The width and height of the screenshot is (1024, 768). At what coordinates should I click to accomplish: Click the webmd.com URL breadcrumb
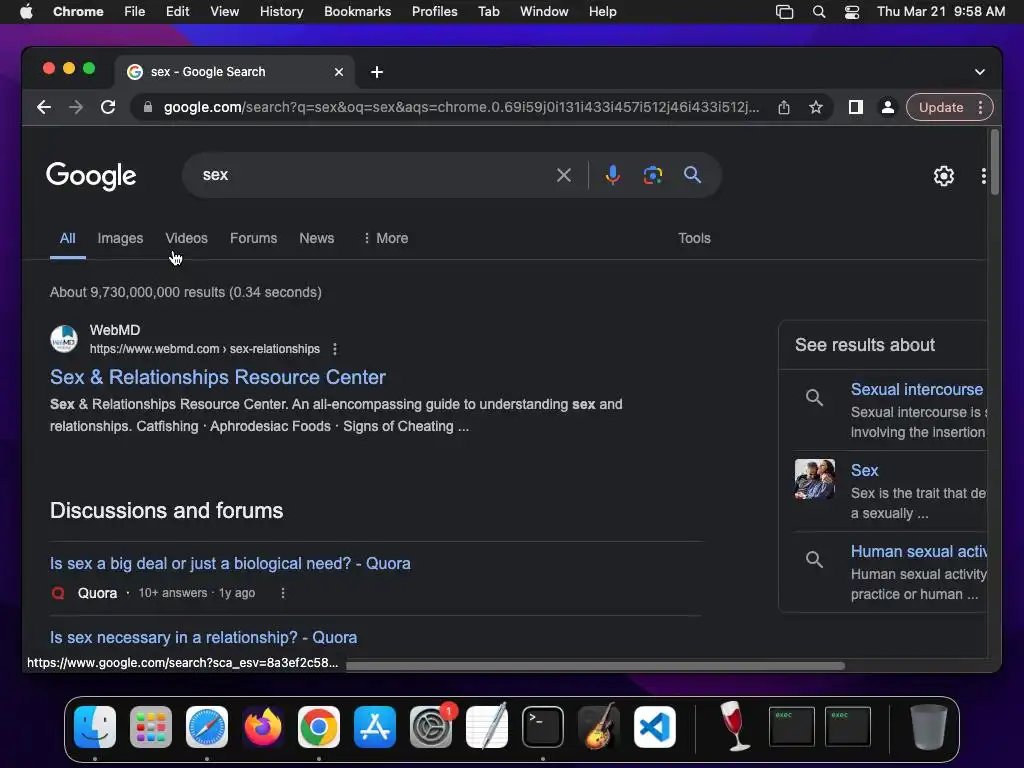click(204, 349)
